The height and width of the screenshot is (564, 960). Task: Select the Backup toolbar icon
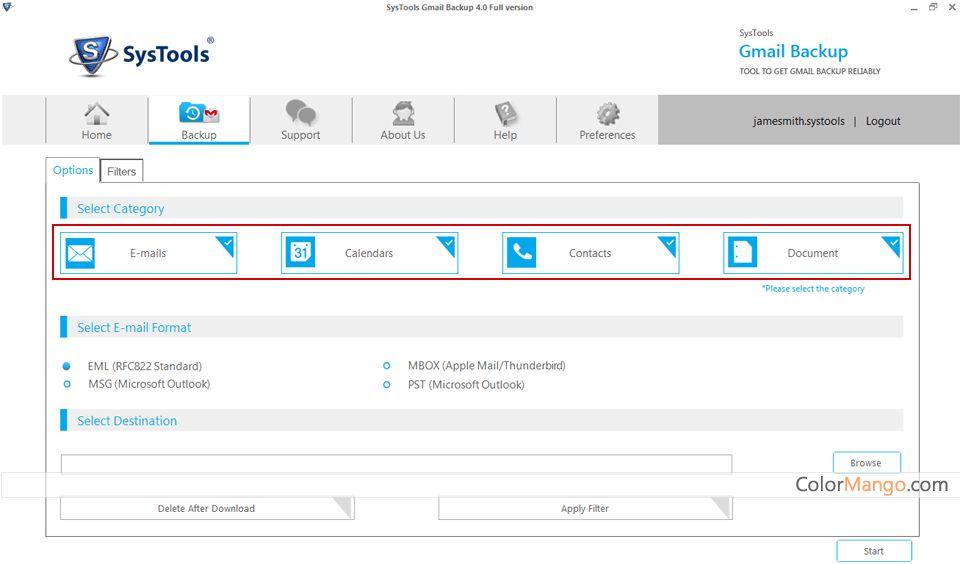199,114
